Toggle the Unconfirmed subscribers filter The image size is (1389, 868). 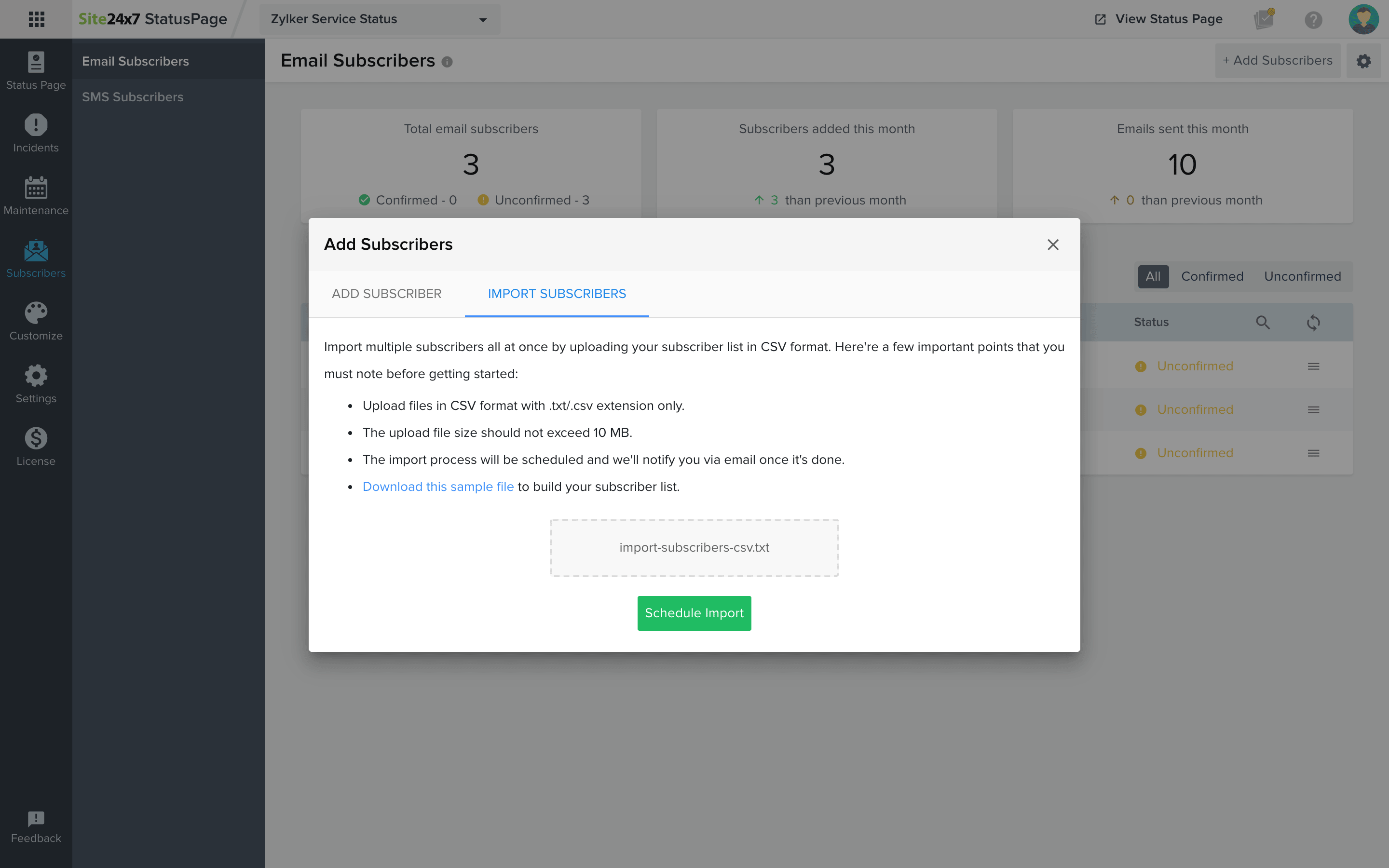[x=1302, y=276]
